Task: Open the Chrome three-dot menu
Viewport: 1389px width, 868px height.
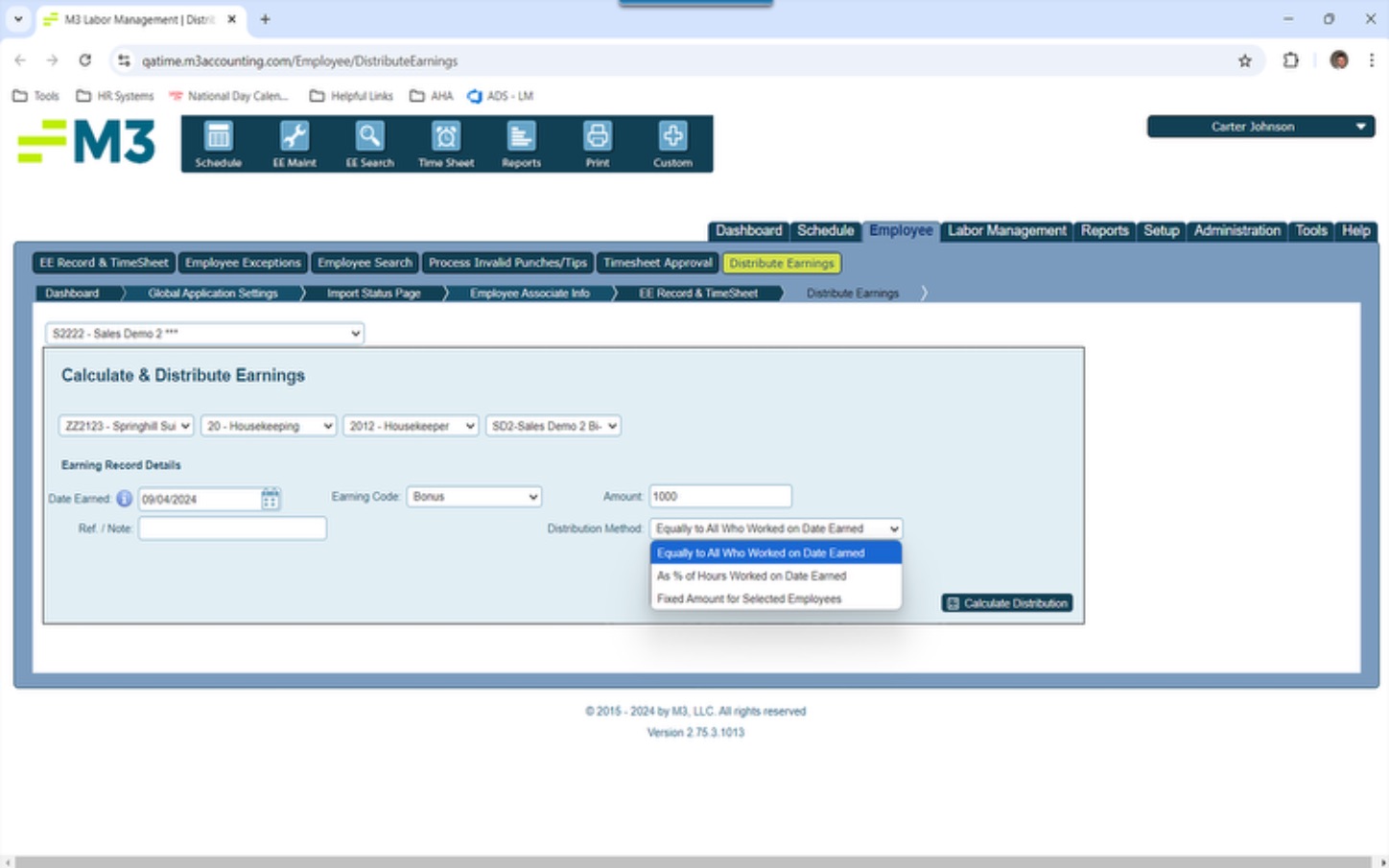Action: pyautogui.click(x=1372, y=60)
